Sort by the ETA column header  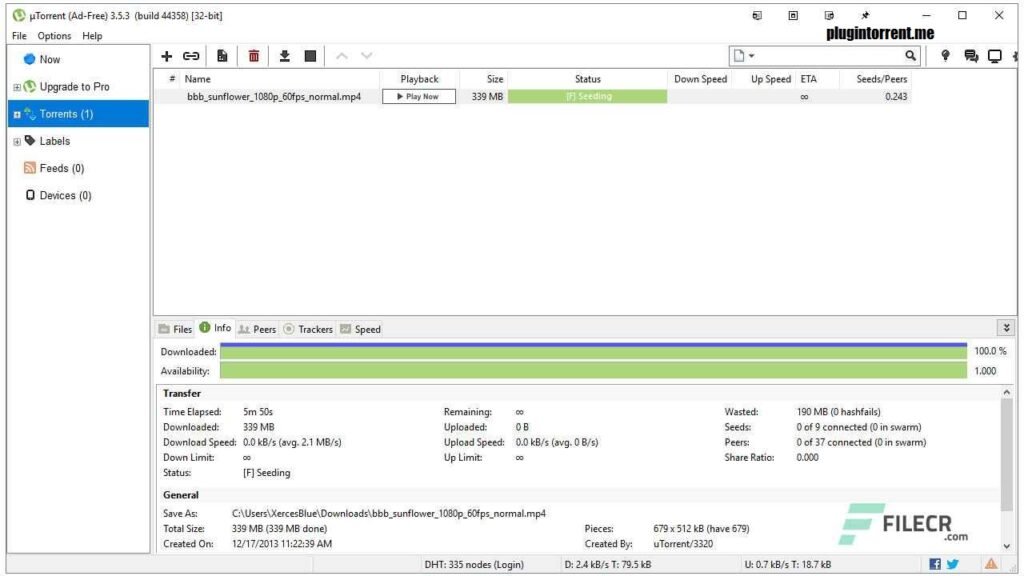coord(816,79)
